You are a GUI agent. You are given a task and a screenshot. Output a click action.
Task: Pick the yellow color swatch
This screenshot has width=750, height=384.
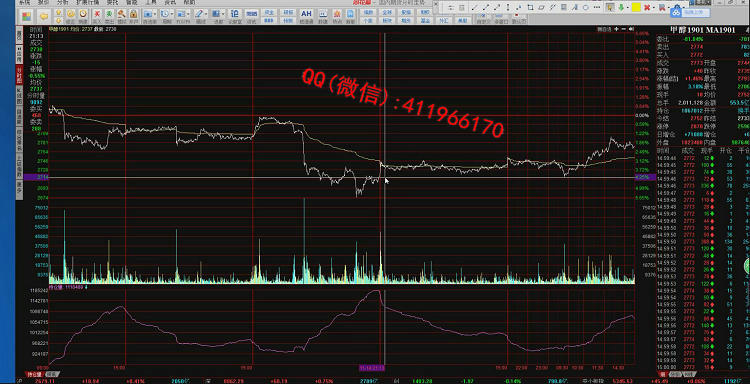[636, 7]
